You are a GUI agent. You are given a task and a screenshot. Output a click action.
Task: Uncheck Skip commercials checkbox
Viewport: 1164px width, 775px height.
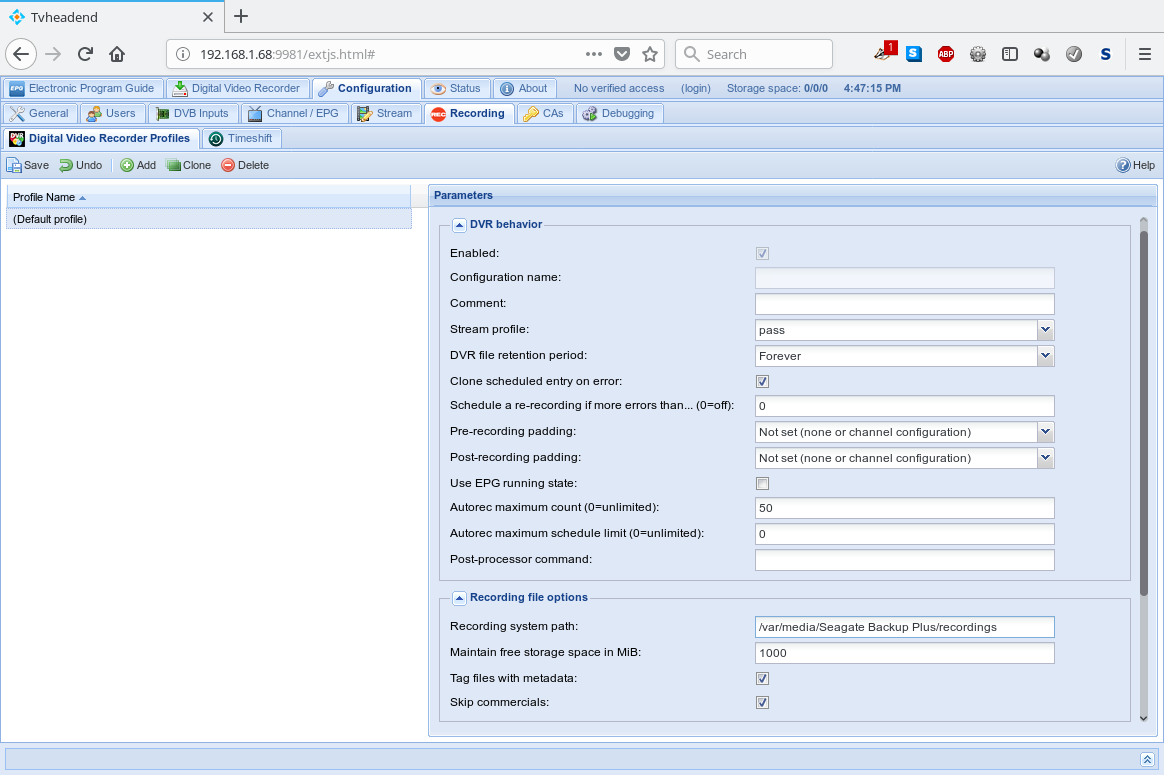[762, 703]
